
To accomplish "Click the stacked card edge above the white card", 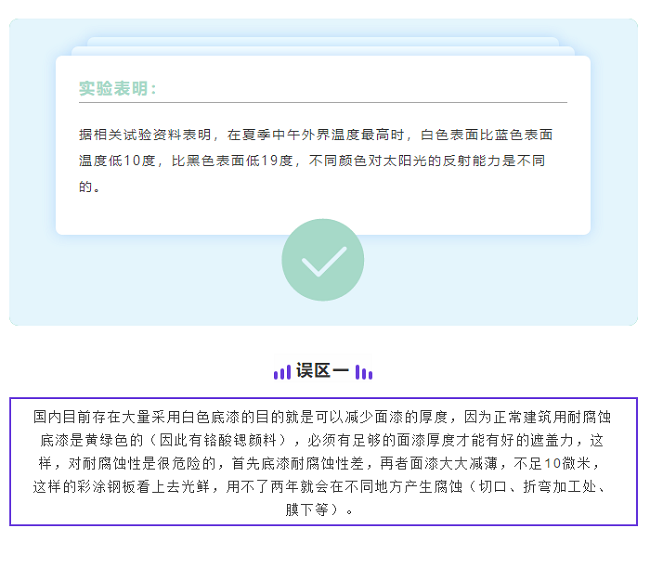I will click(x=323, y=42).
